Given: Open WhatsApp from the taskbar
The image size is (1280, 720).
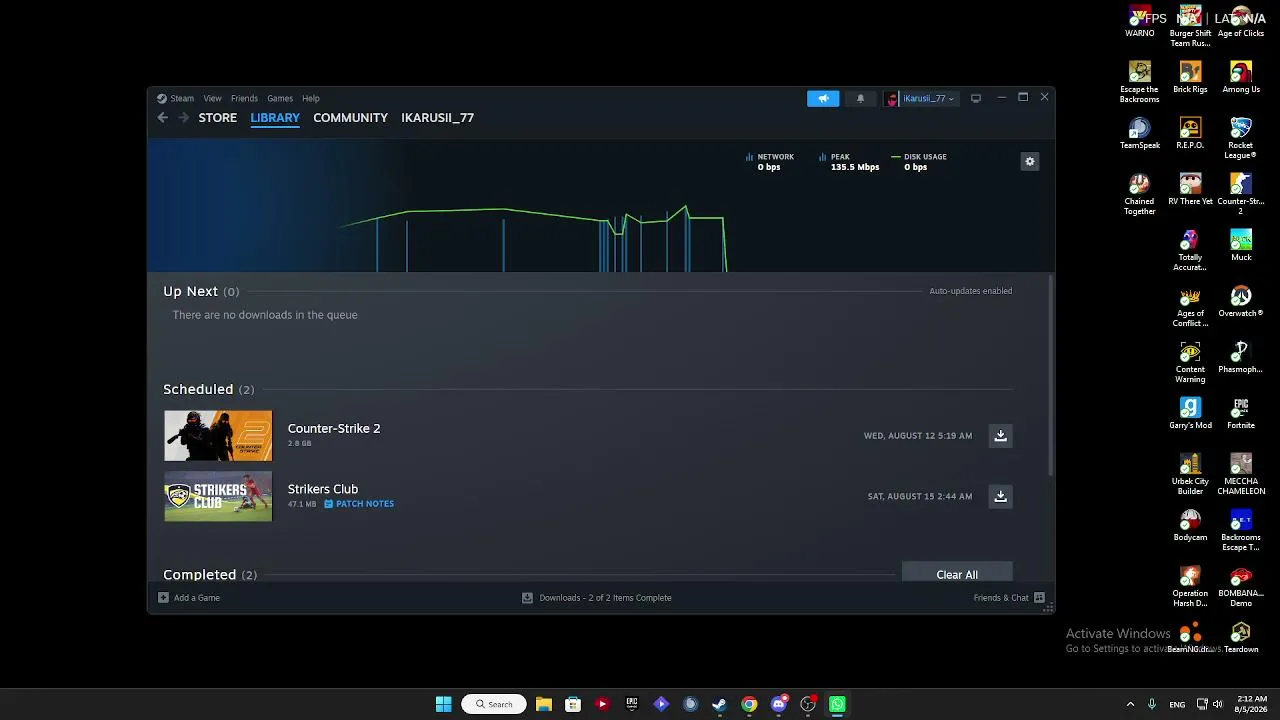Looking at the screenshot, I should [x=838, y=704].
